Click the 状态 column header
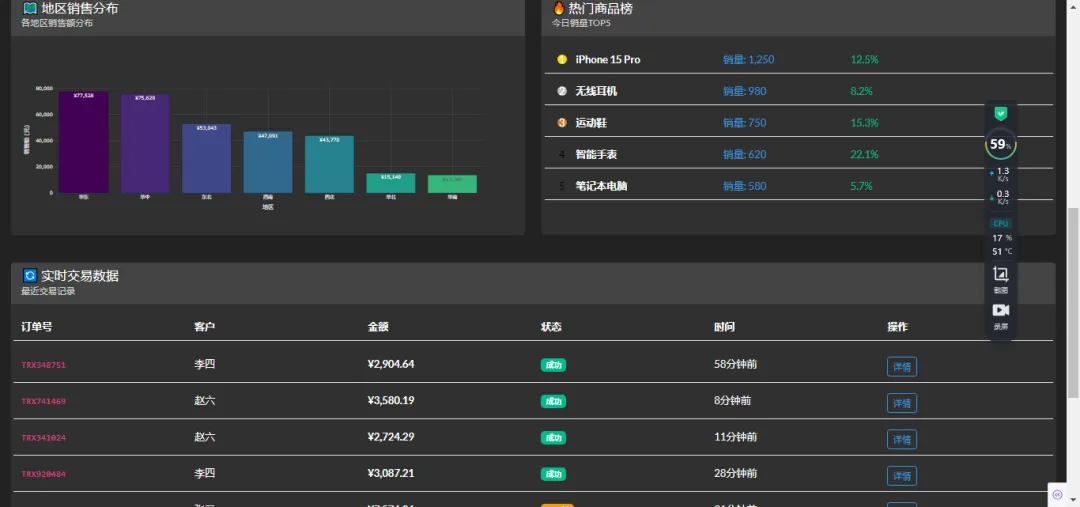Viewport: 1080px width, 507px height. tap(551, 327)
